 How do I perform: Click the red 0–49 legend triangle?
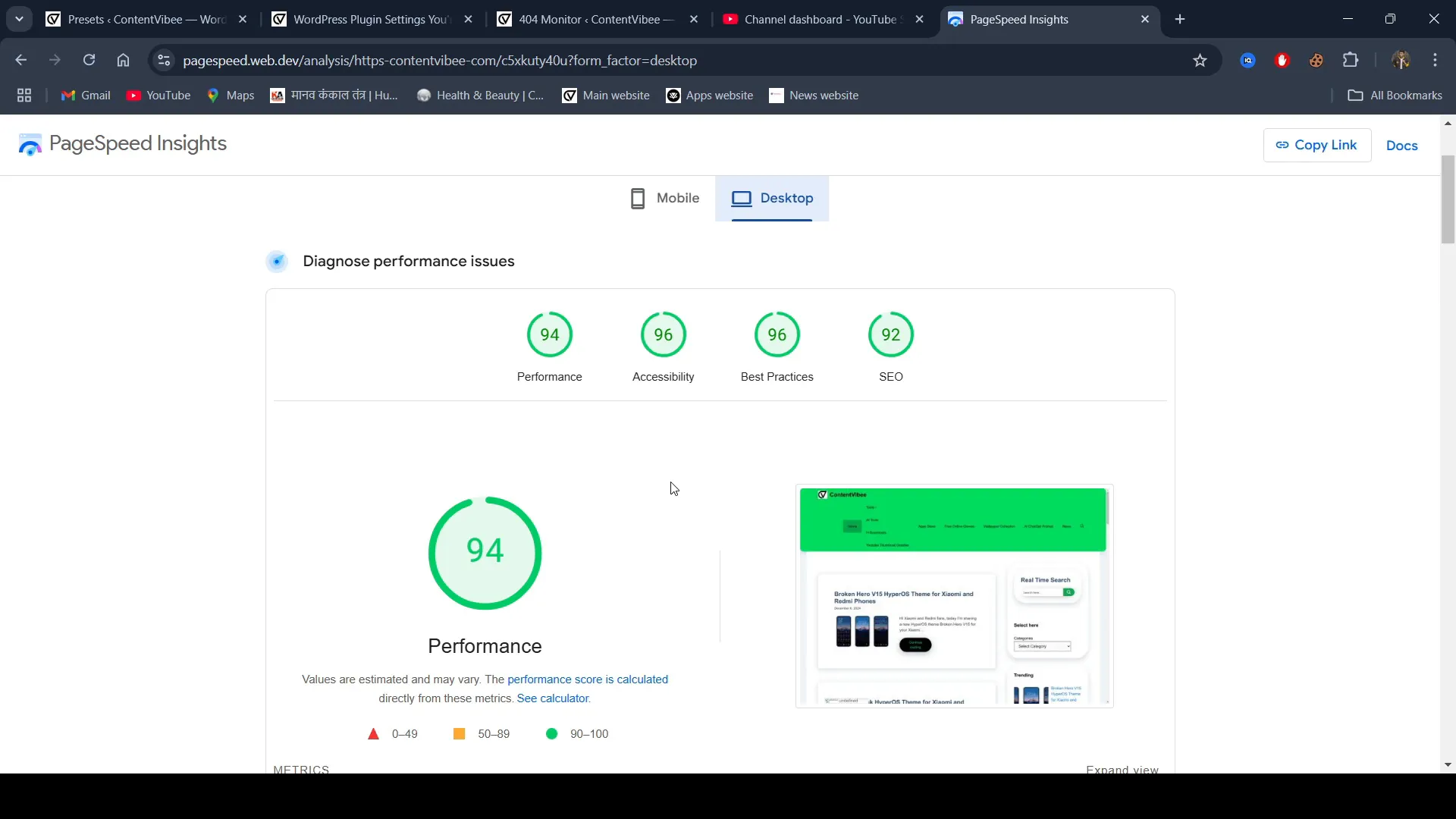tap(373, 734)
